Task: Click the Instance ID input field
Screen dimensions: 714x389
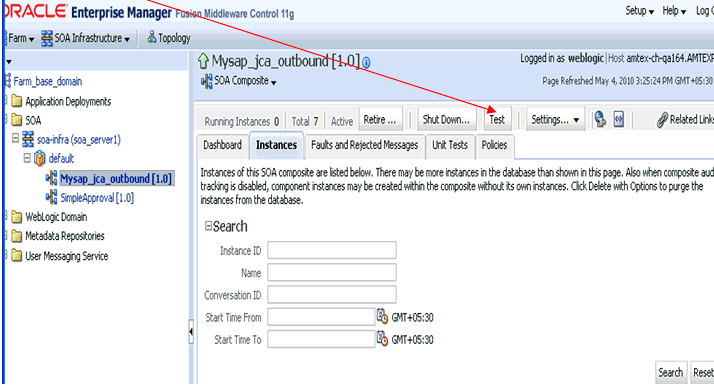Action: click(332, 250)
